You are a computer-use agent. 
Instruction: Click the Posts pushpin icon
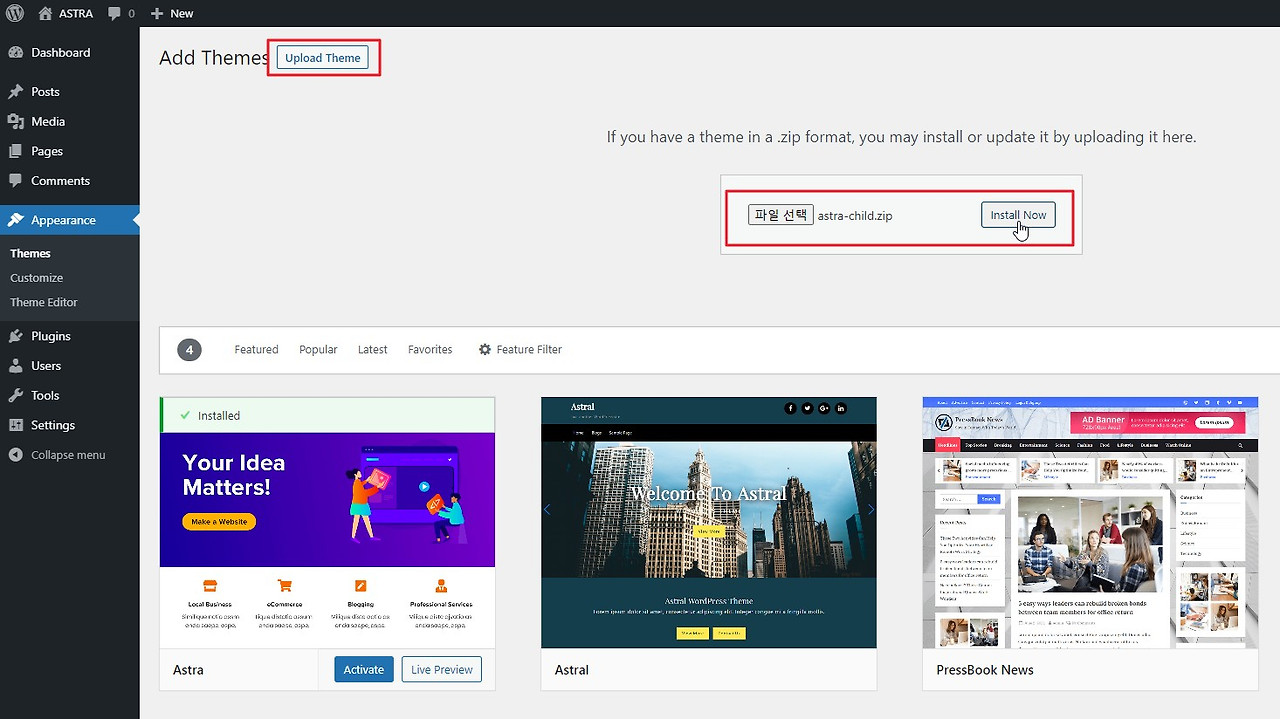(x=15, y=91)
